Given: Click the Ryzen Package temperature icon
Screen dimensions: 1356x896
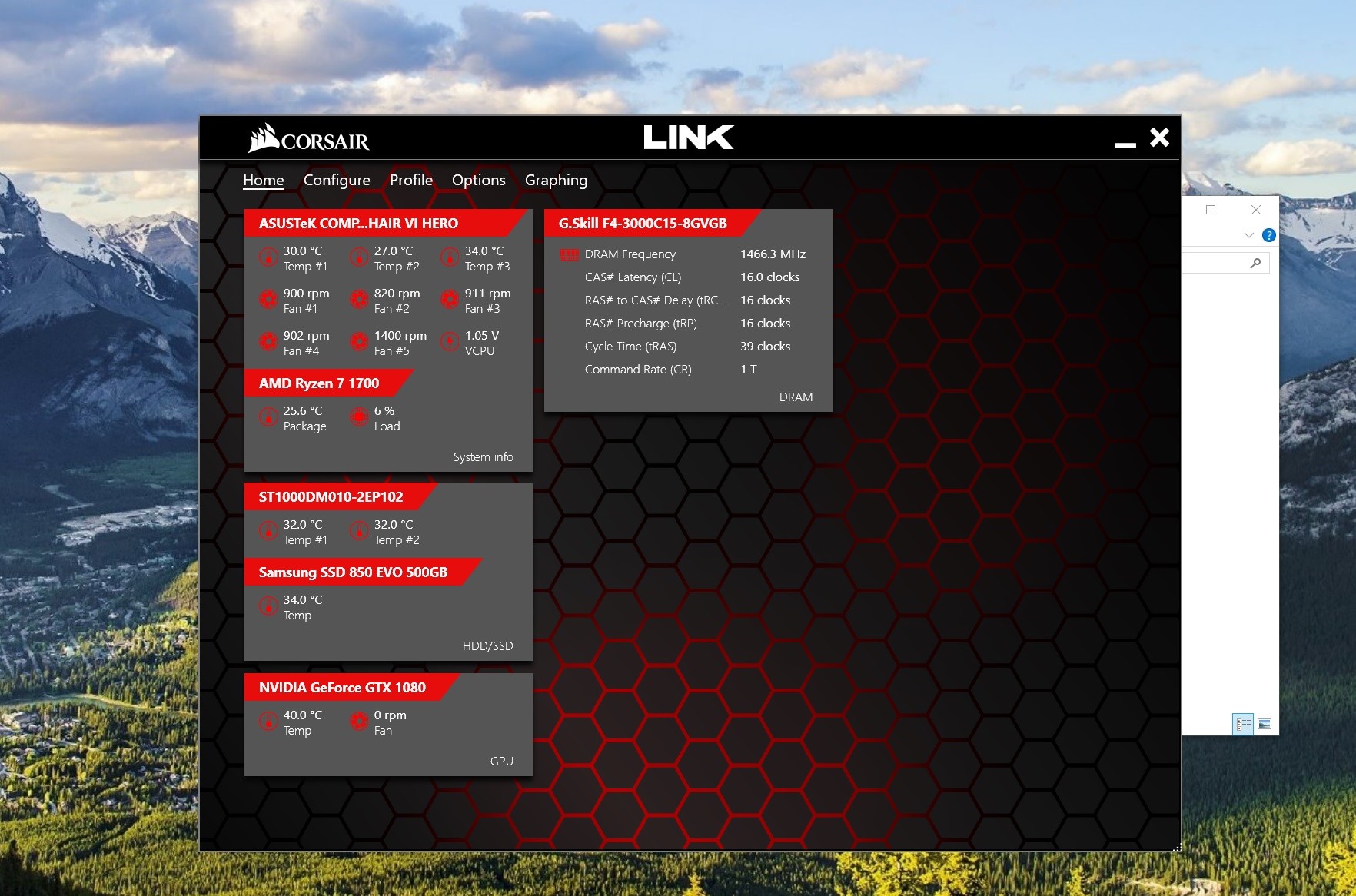Looking at the screenshot, I should (268, 417).
